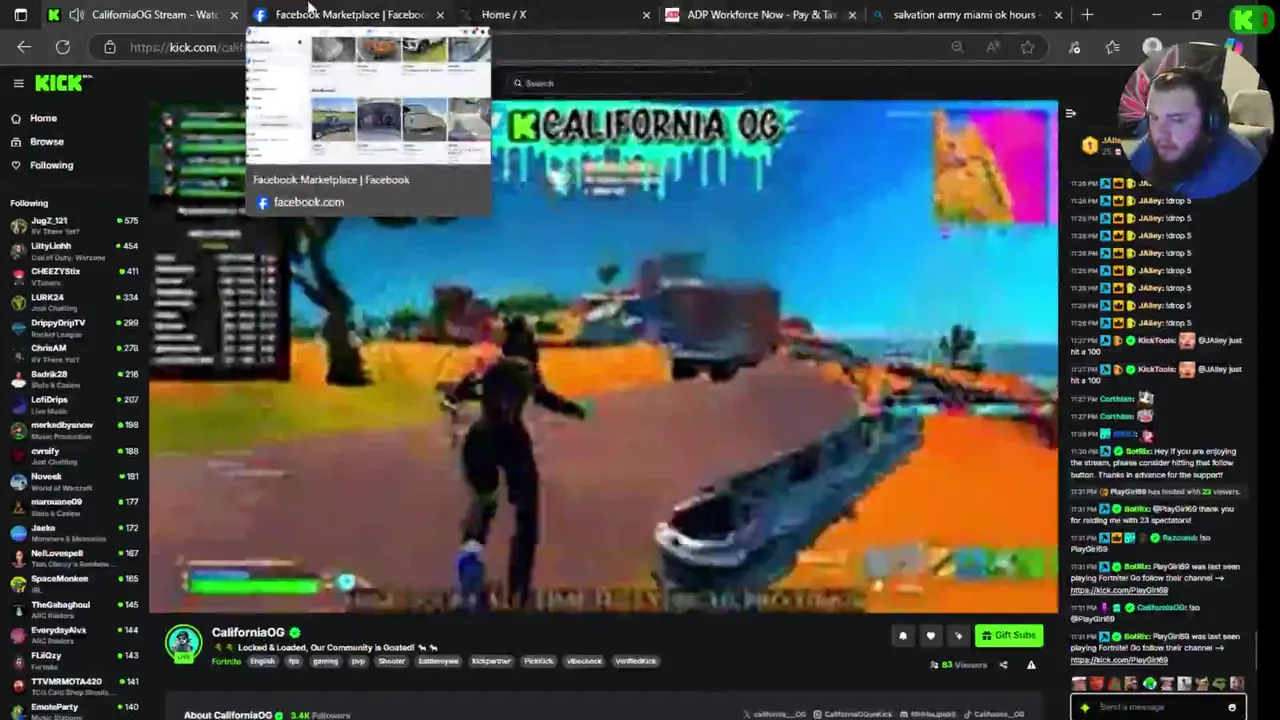This screenshot has height=720, width=1280.
Task: Open the Fortnite category link
Action: pyautogui.click(x=226, y=661)
